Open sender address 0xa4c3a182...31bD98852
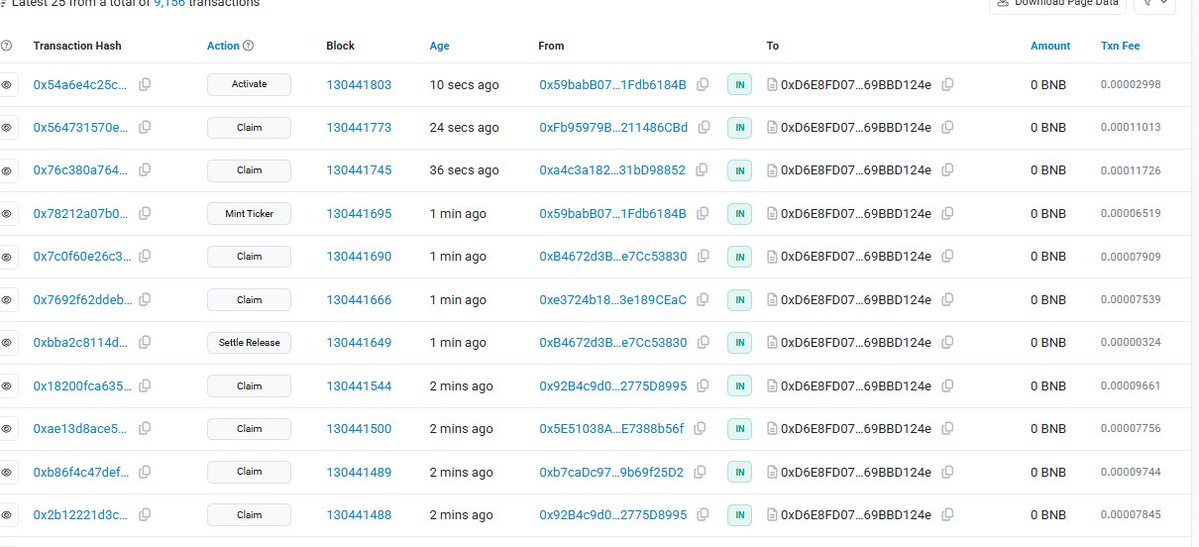The width and height of the screenshot is (1199, 547). coord(612,171)
